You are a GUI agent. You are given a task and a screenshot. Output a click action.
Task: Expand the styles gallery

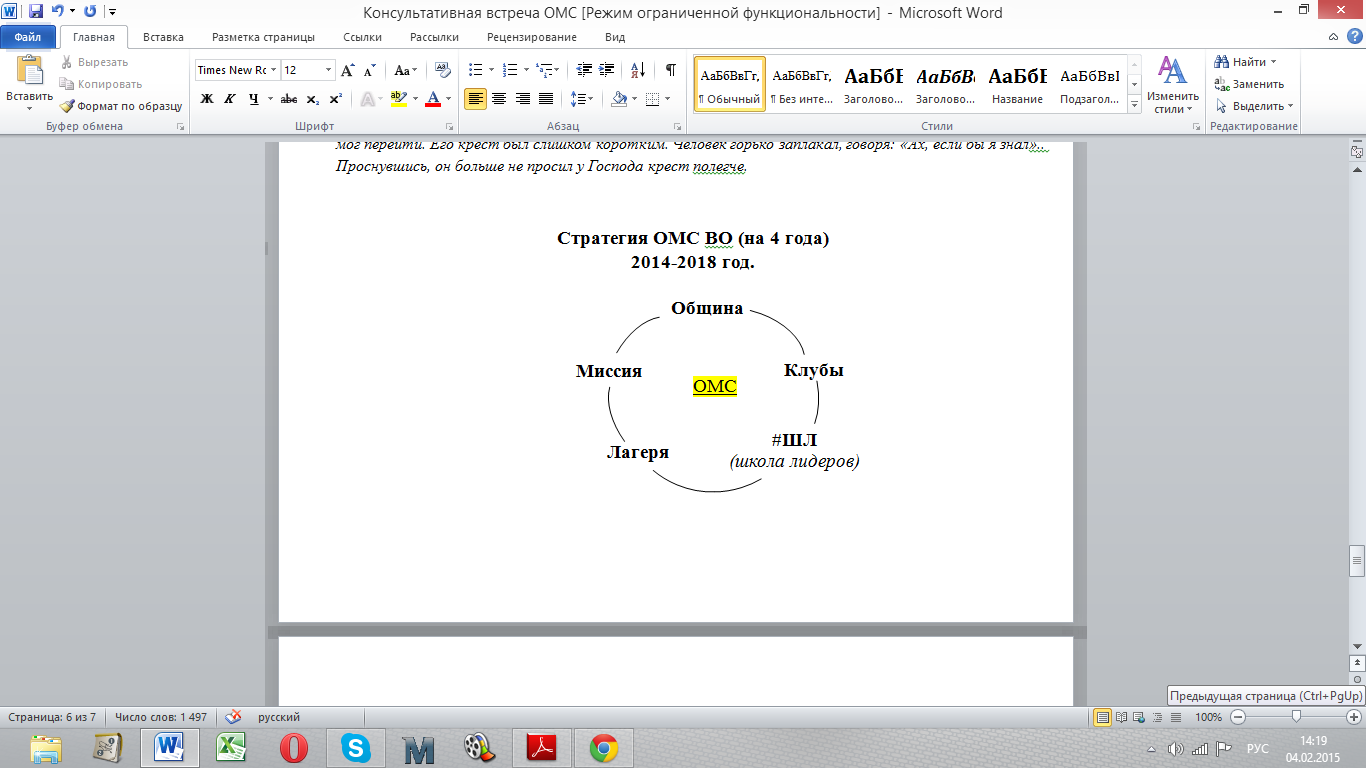(1135, 105)
